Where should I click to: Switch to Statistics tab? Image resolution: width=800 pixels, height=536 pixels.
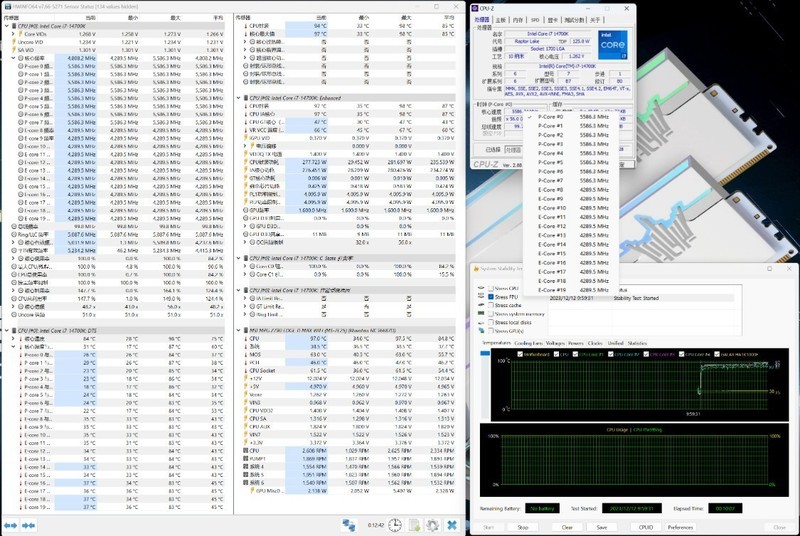[637, 343]
